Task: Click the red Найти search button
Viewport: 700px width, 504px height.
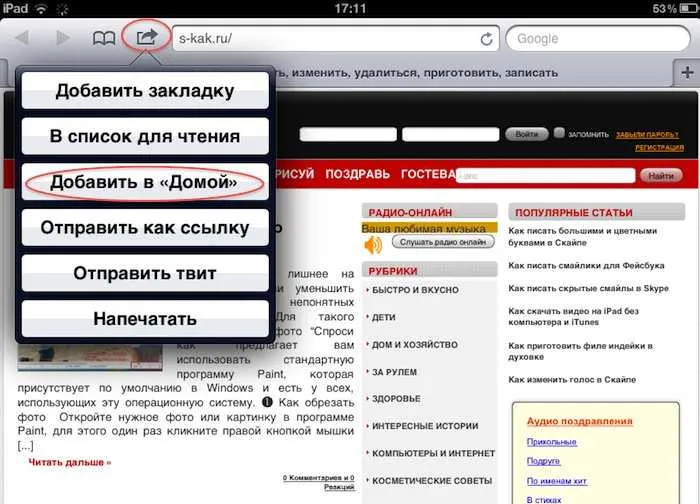Action: [x=661, y=176]
